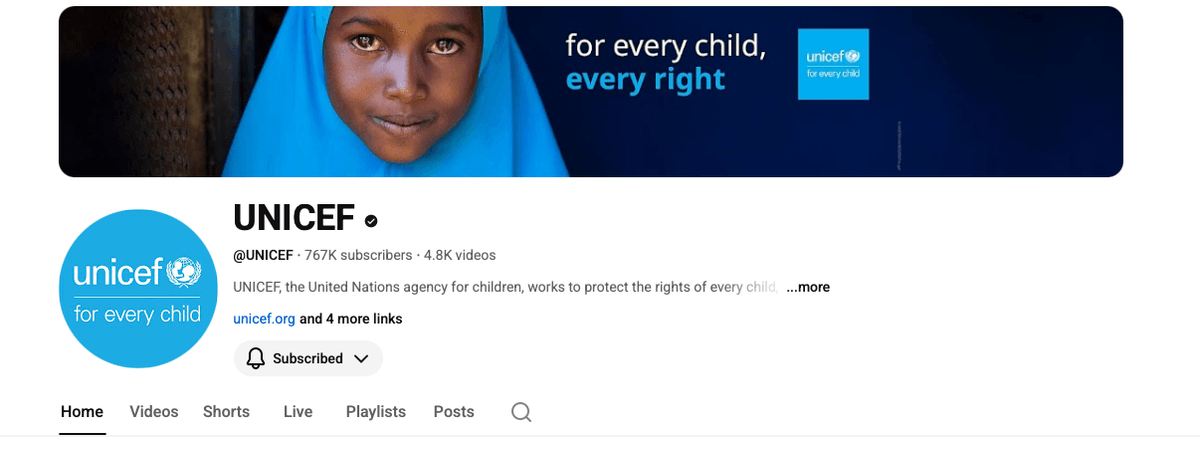Select the Playlists tab

pyautogui.click(x=376, y=412)
